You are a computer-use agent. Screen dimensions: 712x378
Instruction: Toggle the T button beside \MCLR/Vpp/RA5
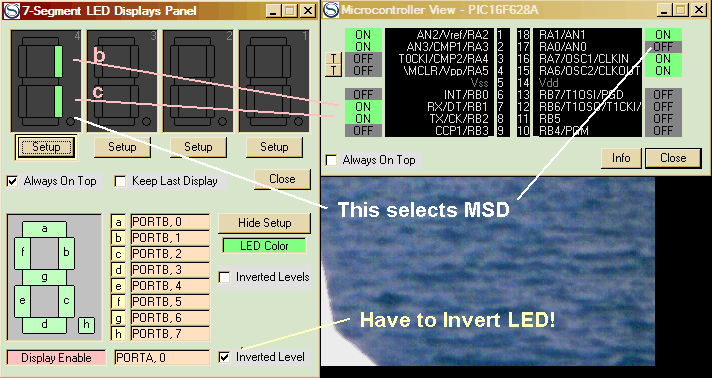[333, 70]
